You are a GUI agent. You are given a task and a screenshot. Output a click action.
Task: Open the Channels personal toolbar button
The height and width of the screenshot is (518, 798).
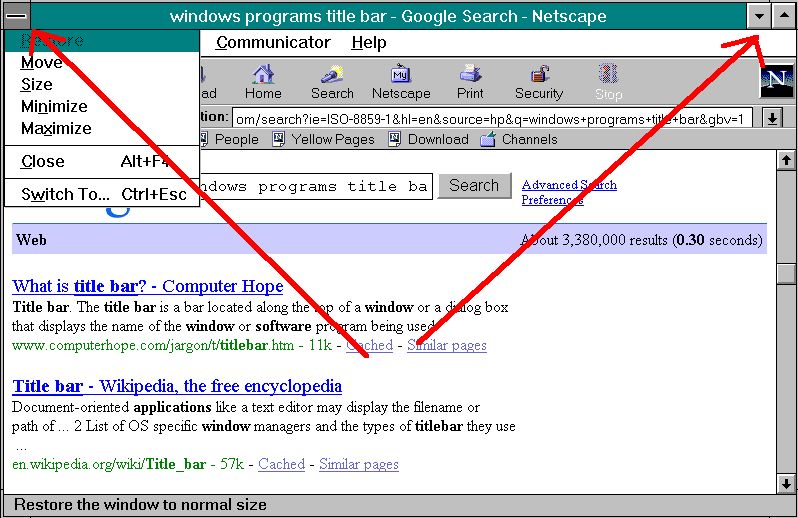[519, 139]
